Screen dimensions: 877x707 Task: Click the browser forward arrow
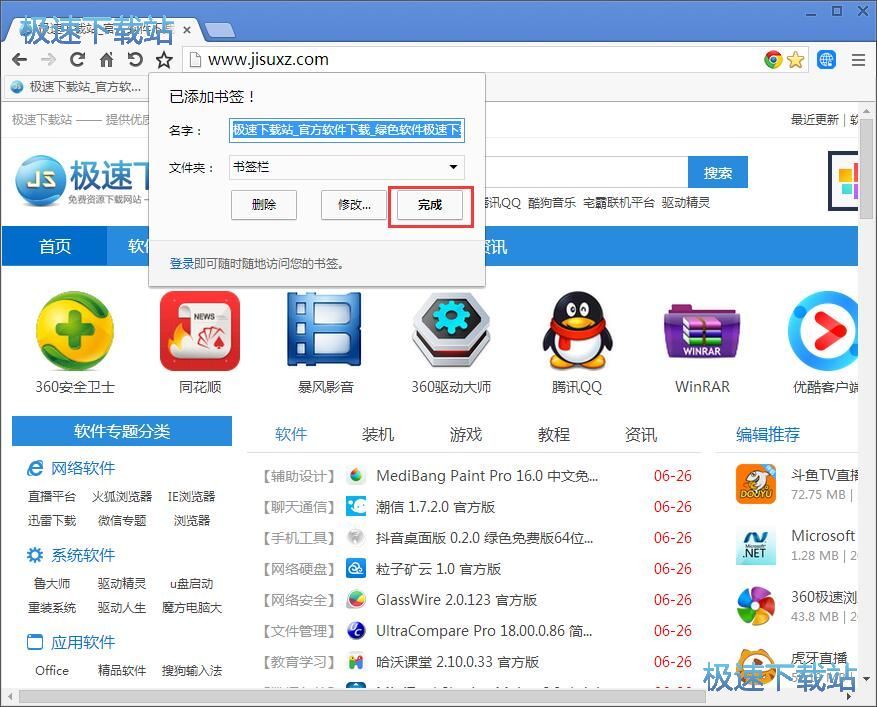49,59
